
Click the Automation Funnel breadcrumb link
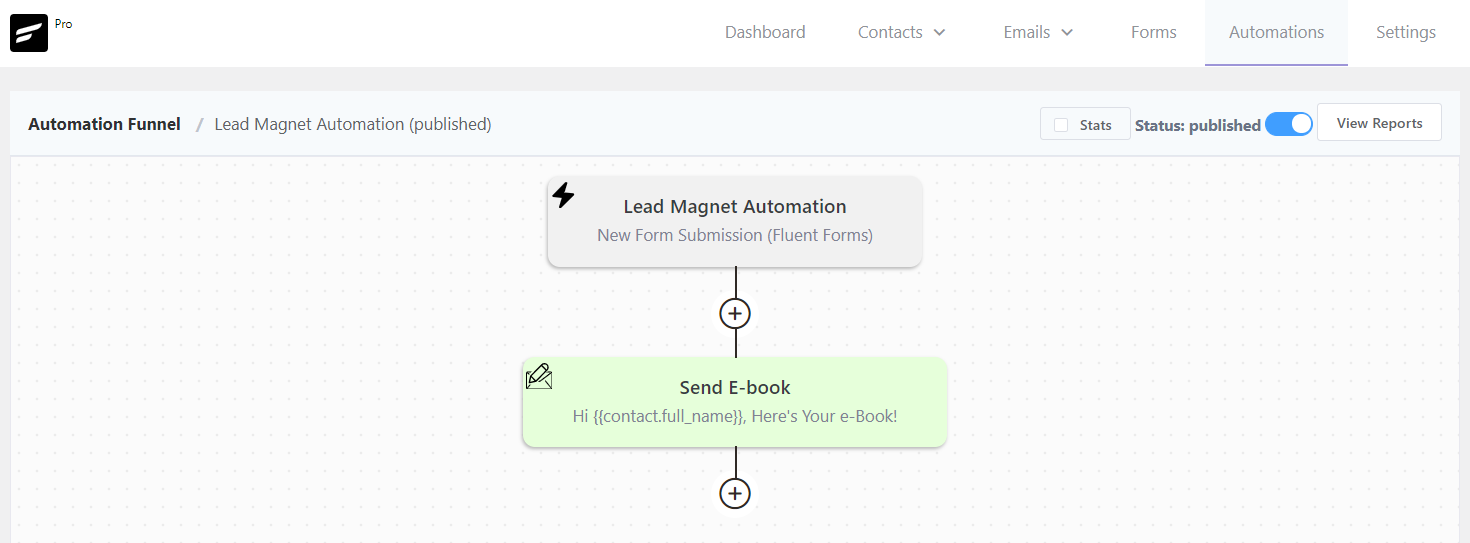[x=104, y=124]
